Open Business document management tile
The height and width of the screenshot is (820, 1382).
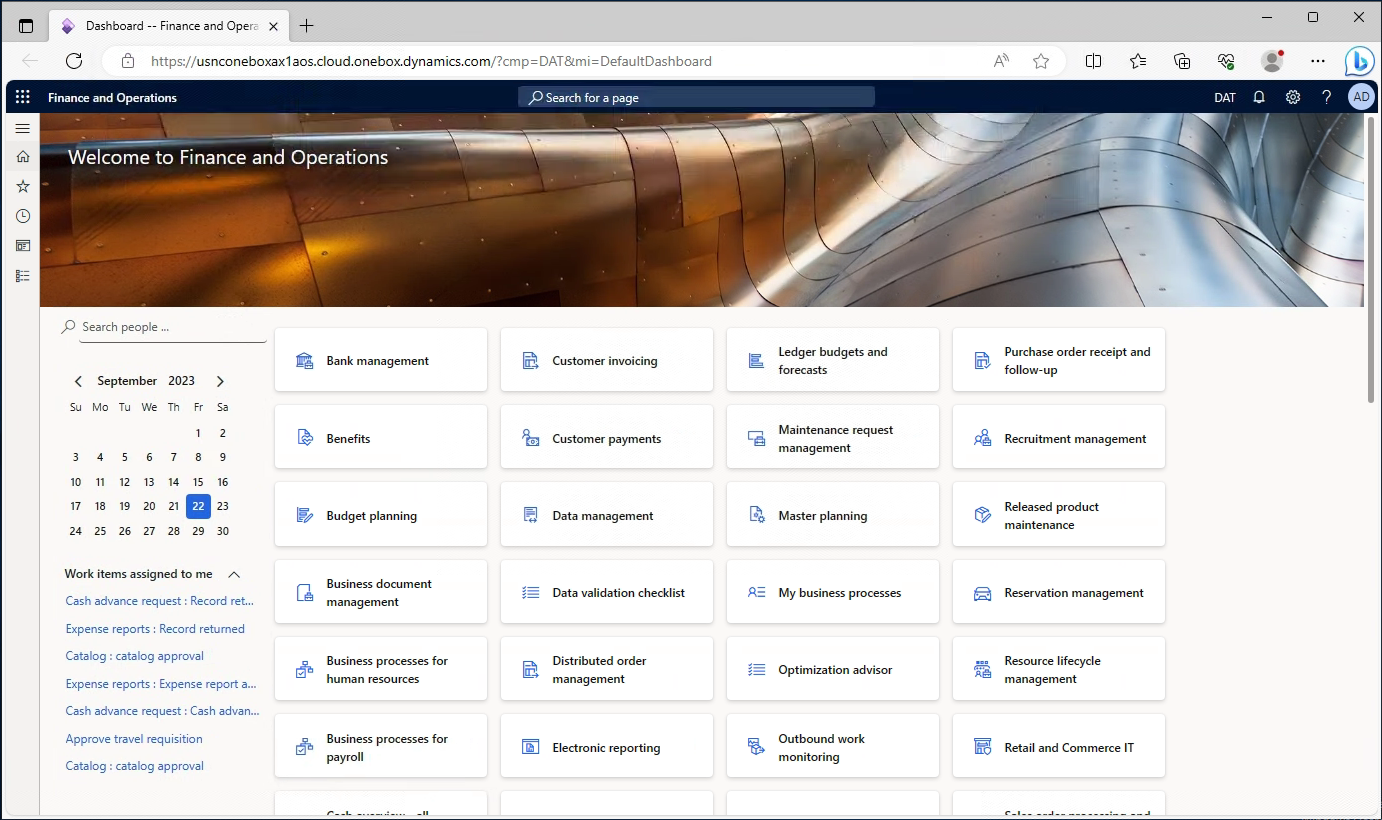pos(381,593)
